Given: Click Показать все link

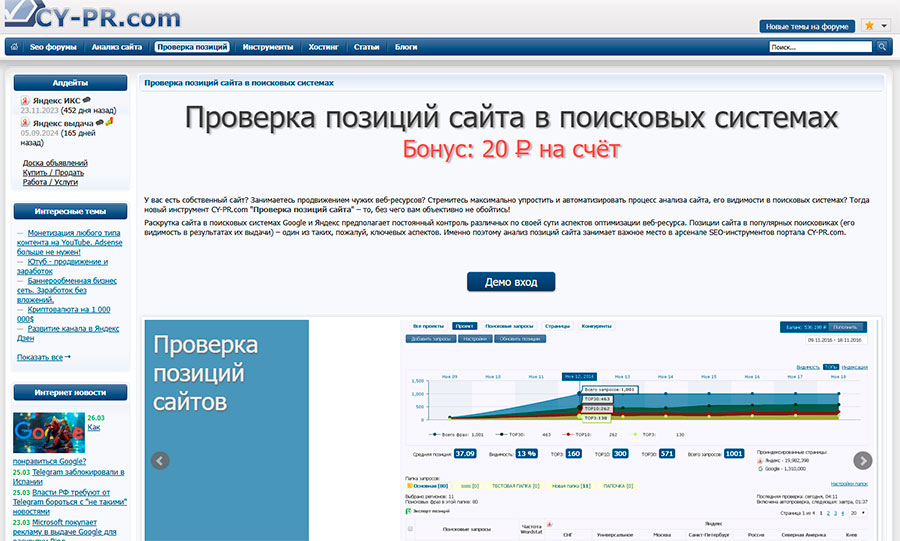Looking at the screenshot, I should (40, 357).
